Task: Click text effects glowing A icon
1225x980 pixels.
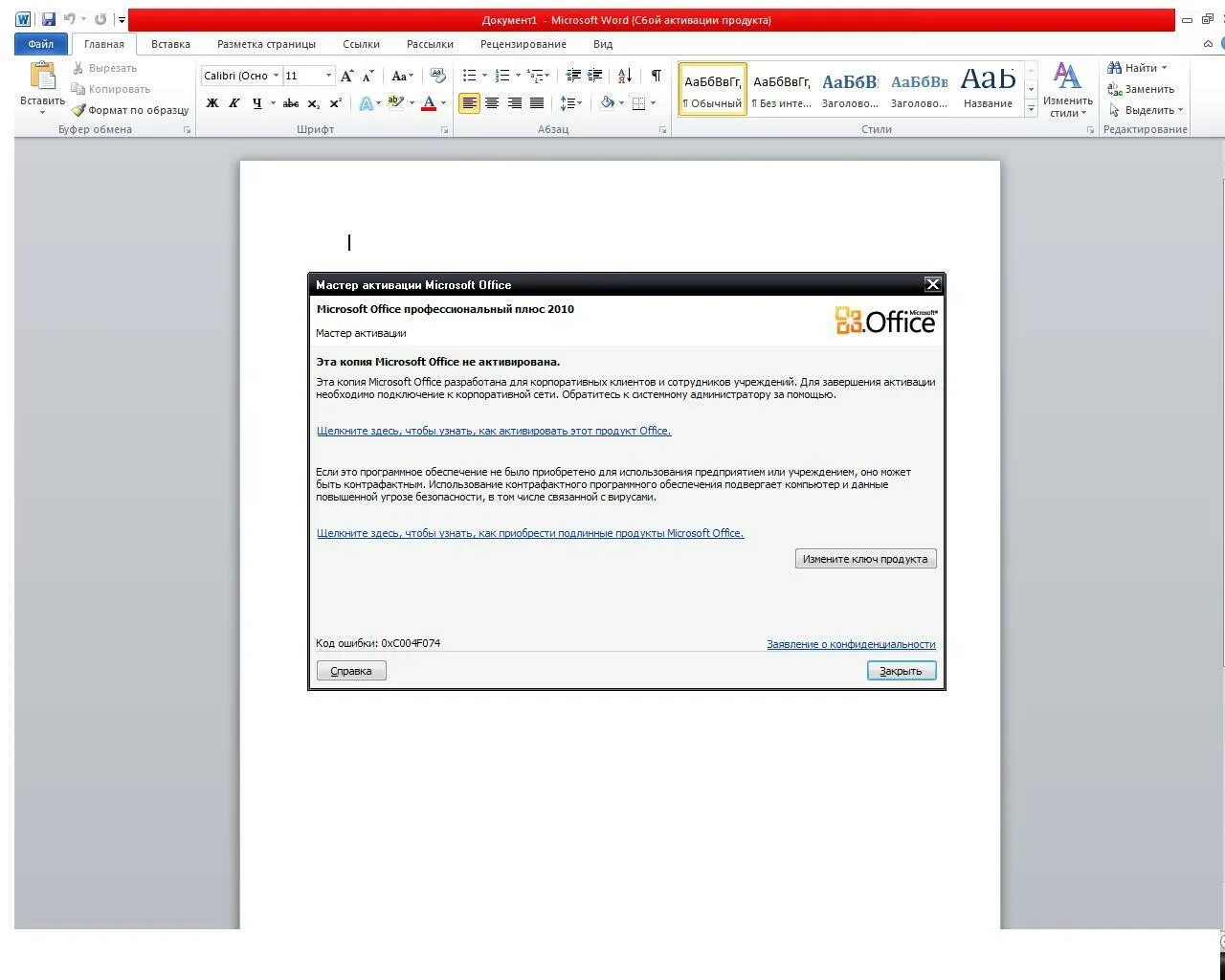Action: pyautogui.click(x=366, y=103)
